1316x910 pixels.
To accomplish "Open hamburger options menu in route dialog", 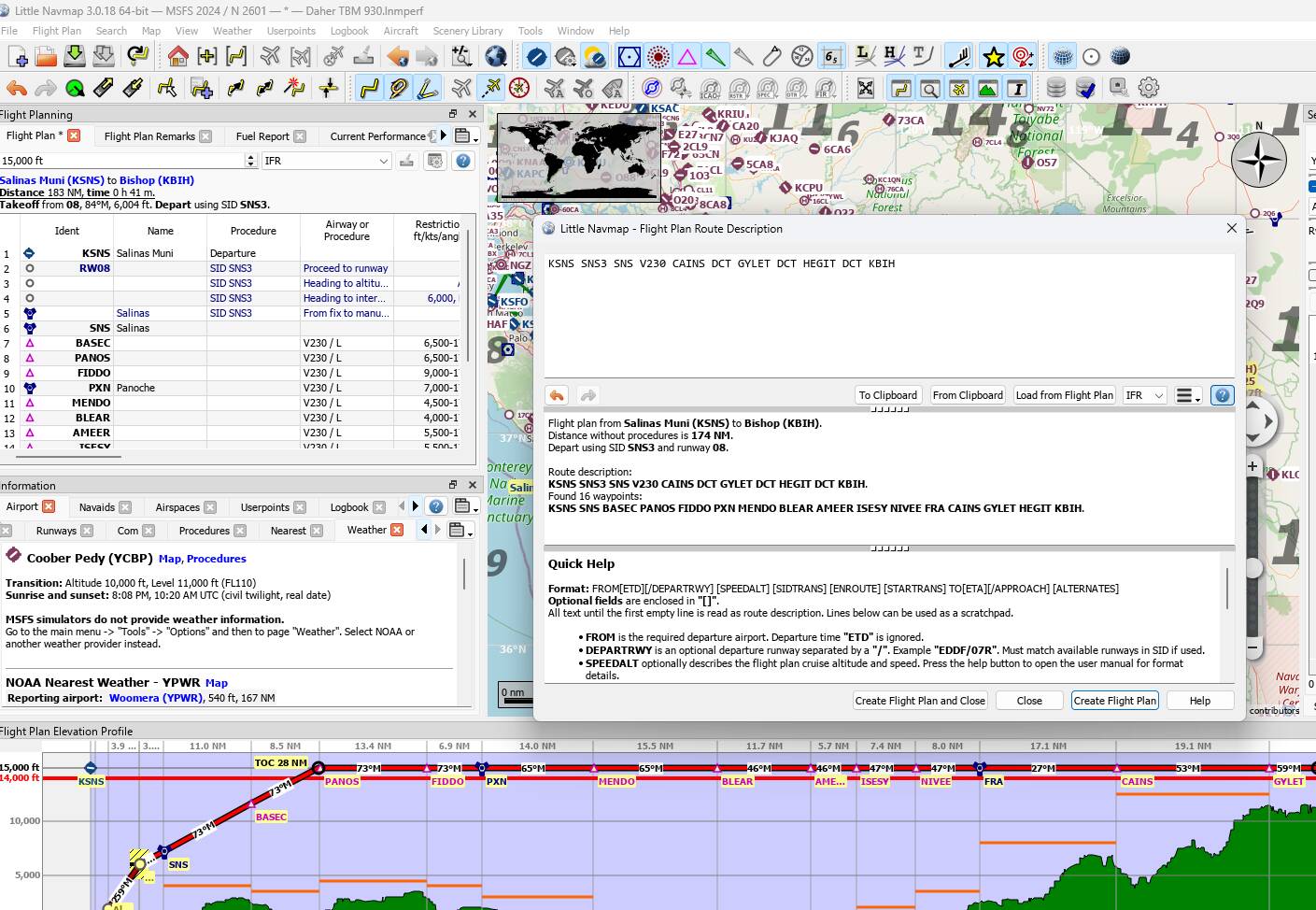I will 1186,395.
